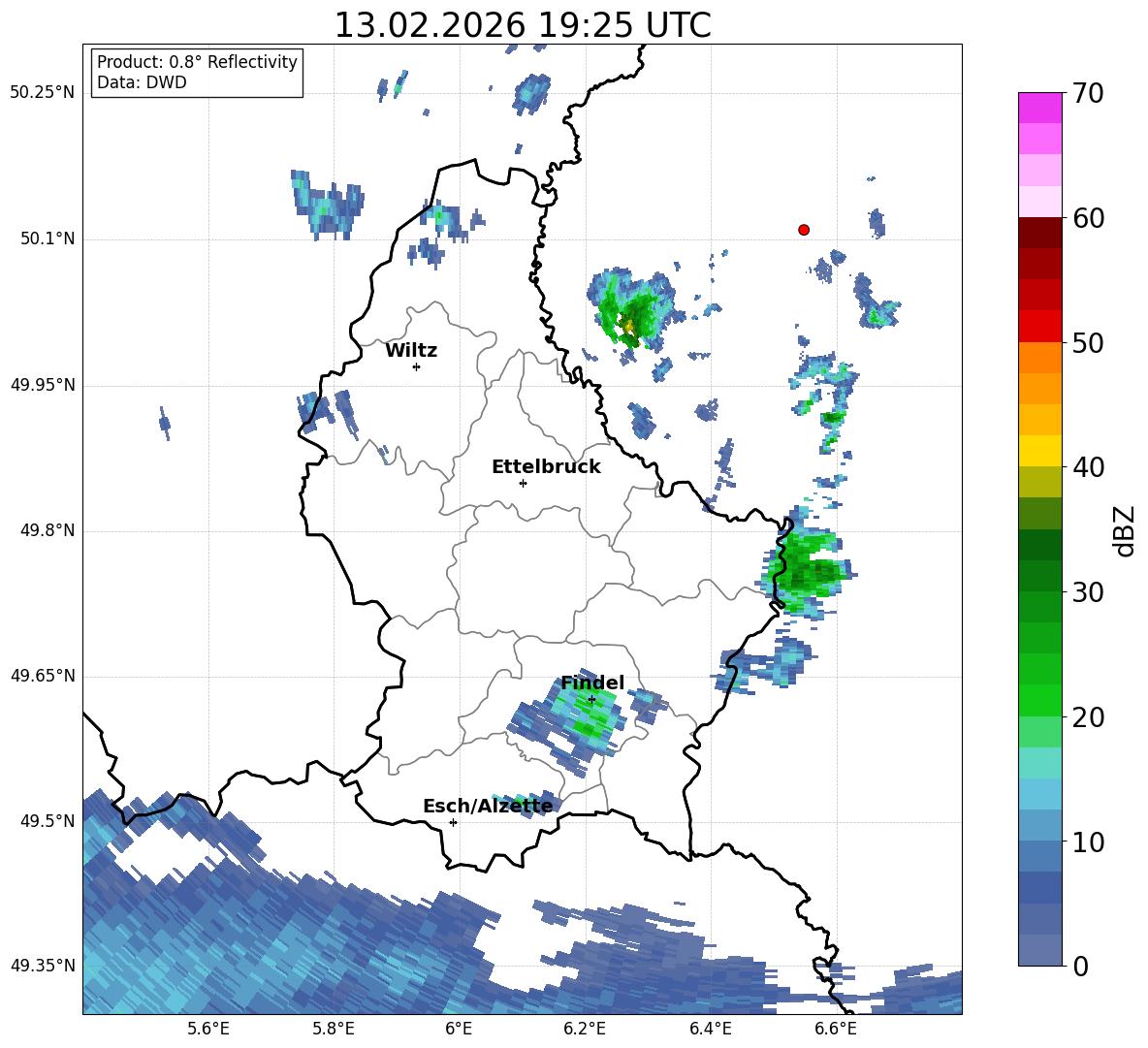Click the 20 colorbar tick label
The height and width of the screenshot is (1048, 1148).
pyautogui.click(x=1088, y=718)
